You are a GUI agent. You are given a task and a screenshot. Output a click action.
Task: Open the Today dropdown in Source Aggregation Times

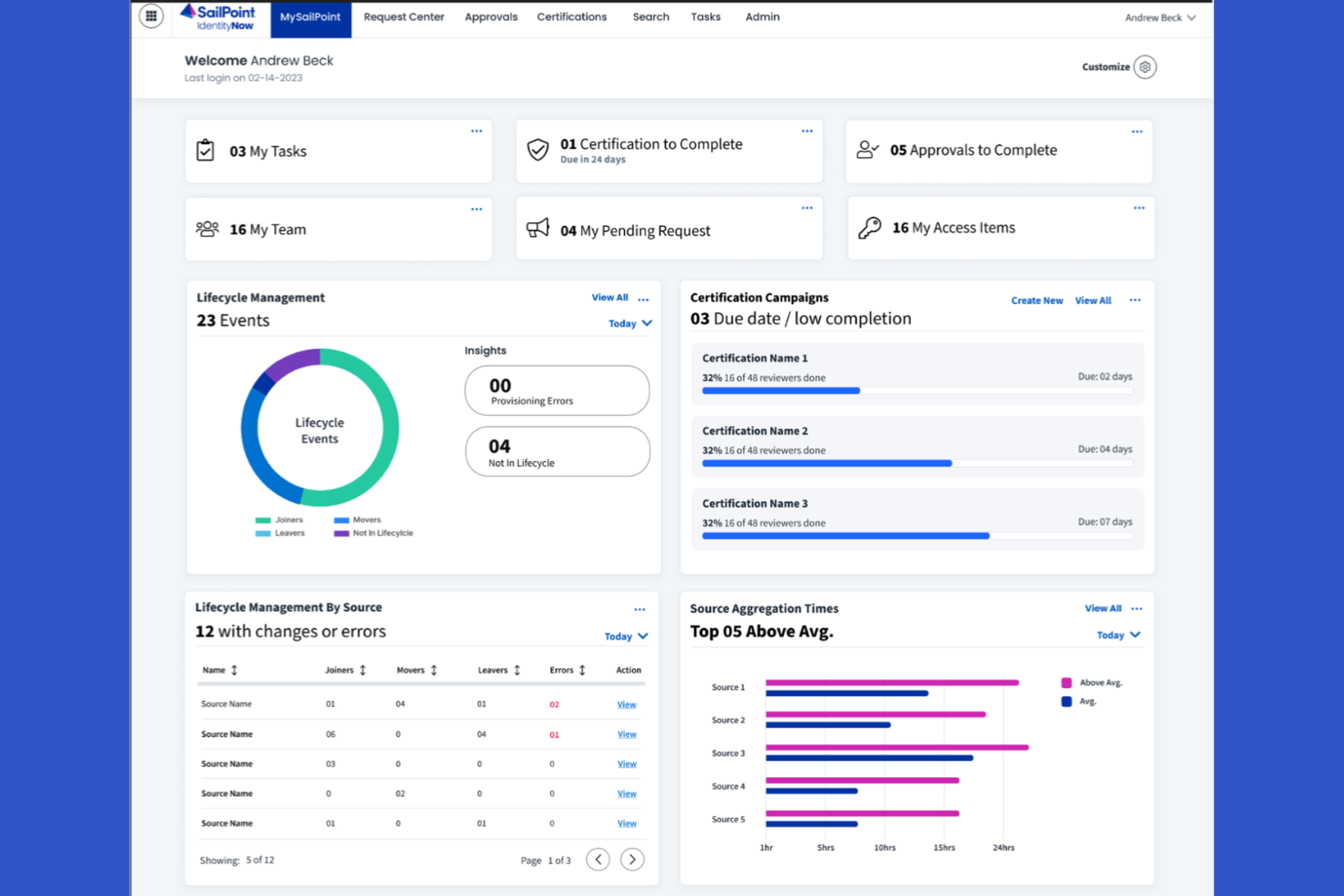tap(1117, 635)
